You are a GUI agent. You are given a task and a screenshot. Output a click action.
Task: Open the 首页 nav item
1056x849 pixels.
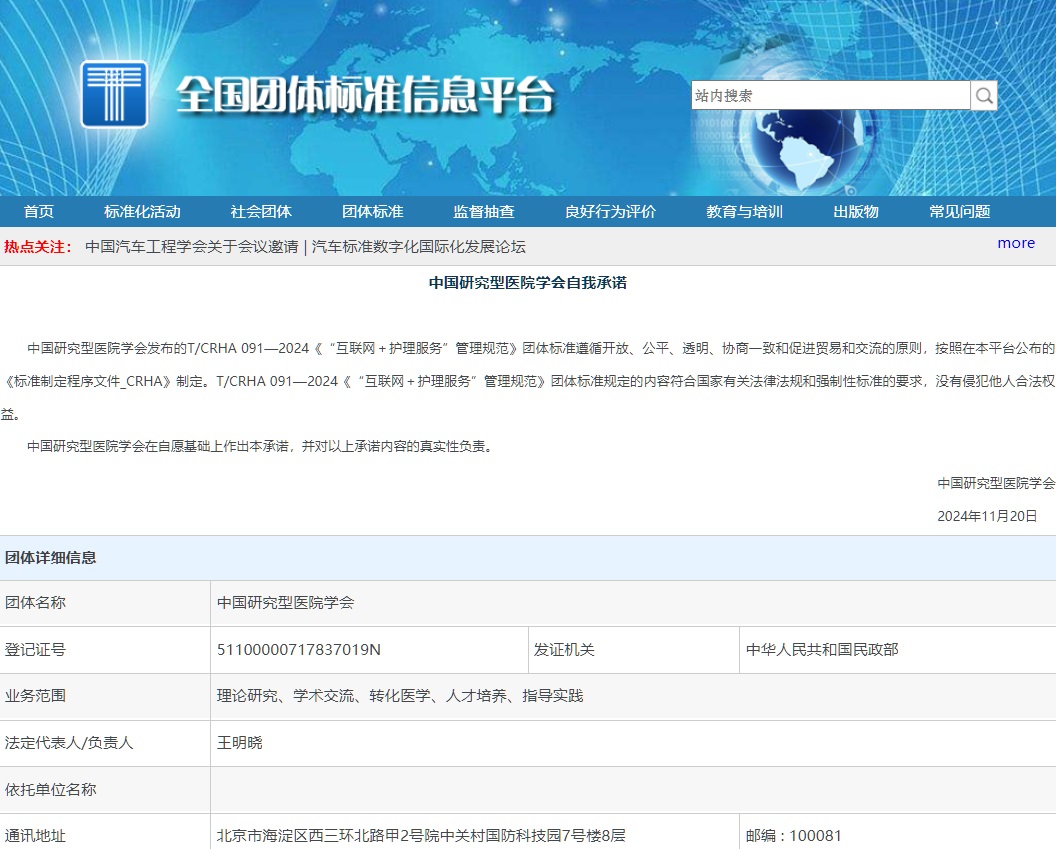[x=38, y=211]
